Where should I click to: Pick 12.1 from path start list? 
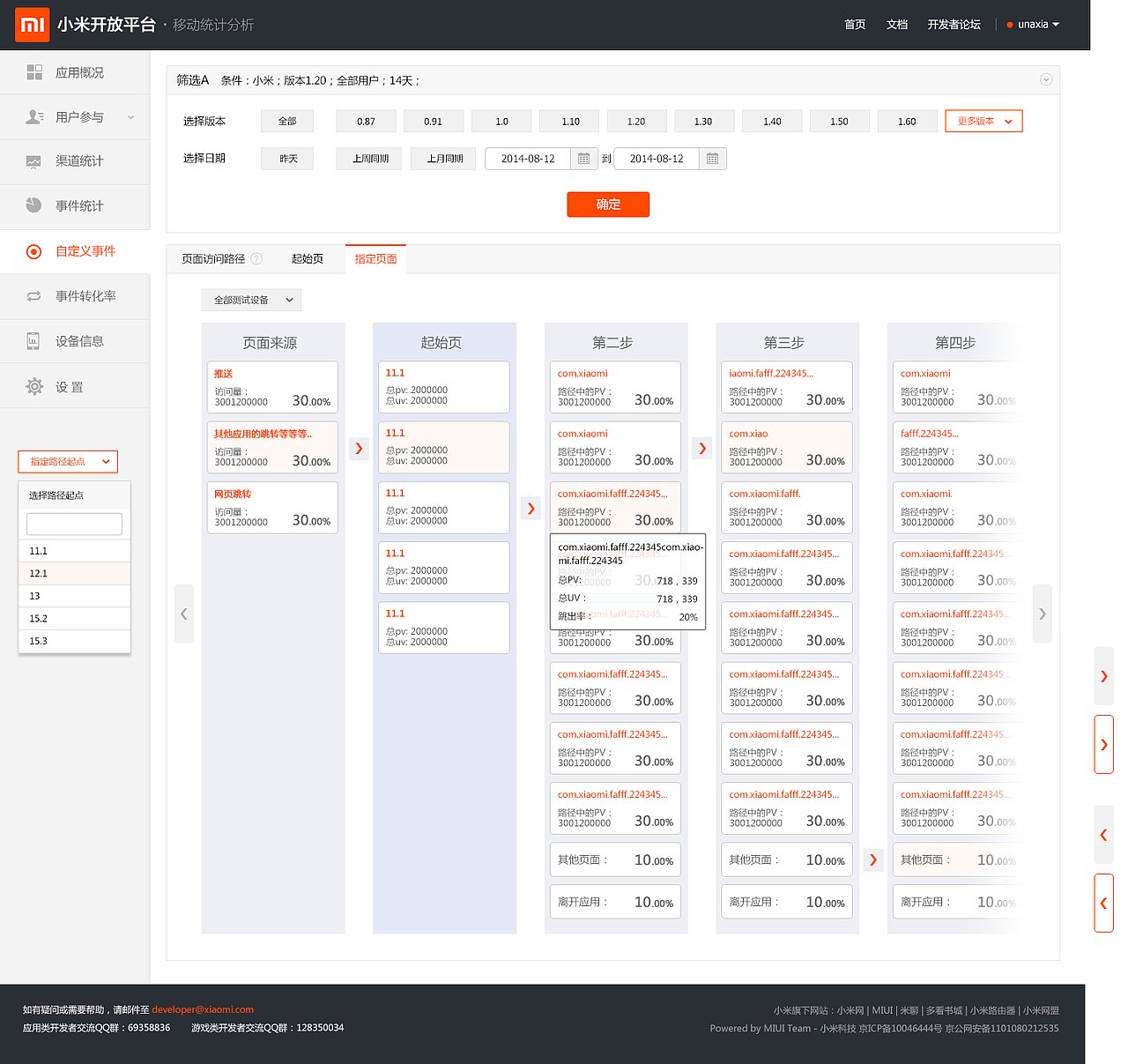tap(74, 573)
